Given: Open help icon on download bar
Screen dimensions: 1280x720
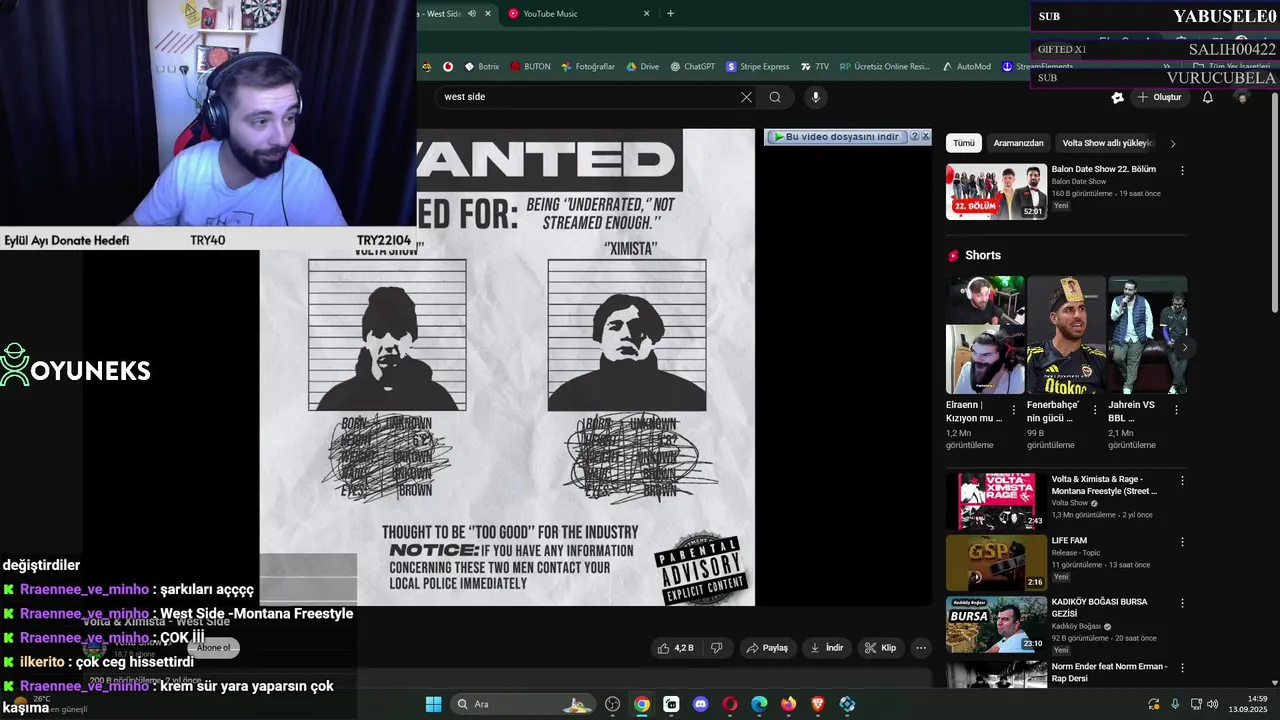Looking at the screenshot, I should tap(914, 137).
